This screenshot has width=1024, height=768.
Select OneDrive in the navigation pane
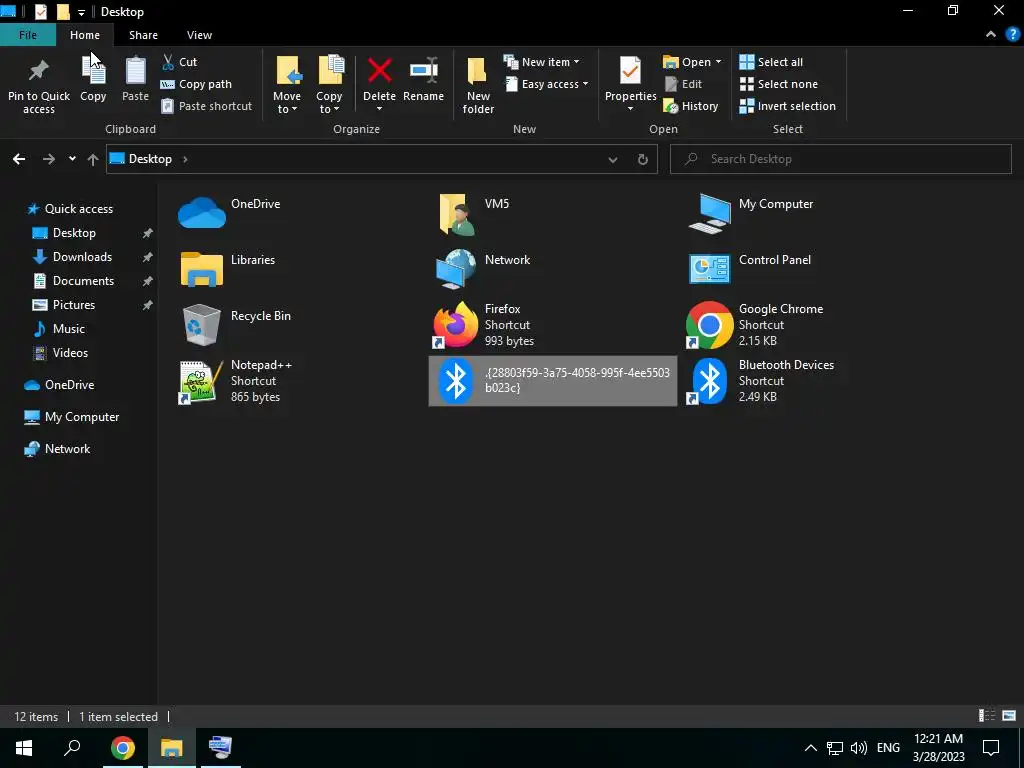click(x=69, y=385)
